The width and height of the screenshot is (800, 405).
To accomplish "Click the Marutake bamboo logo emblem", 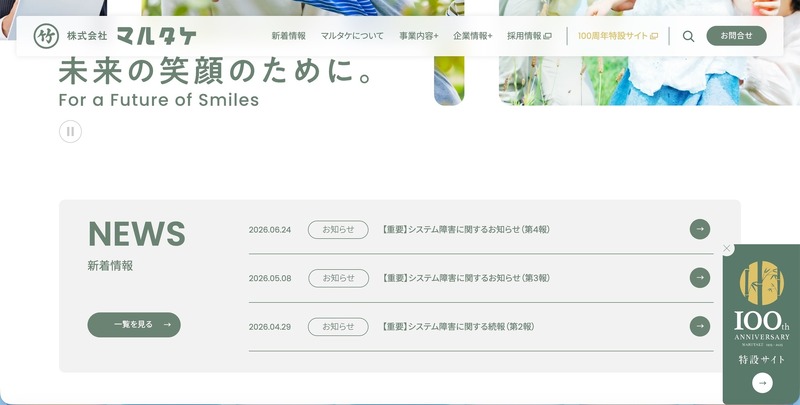I will tap(46, 36).
